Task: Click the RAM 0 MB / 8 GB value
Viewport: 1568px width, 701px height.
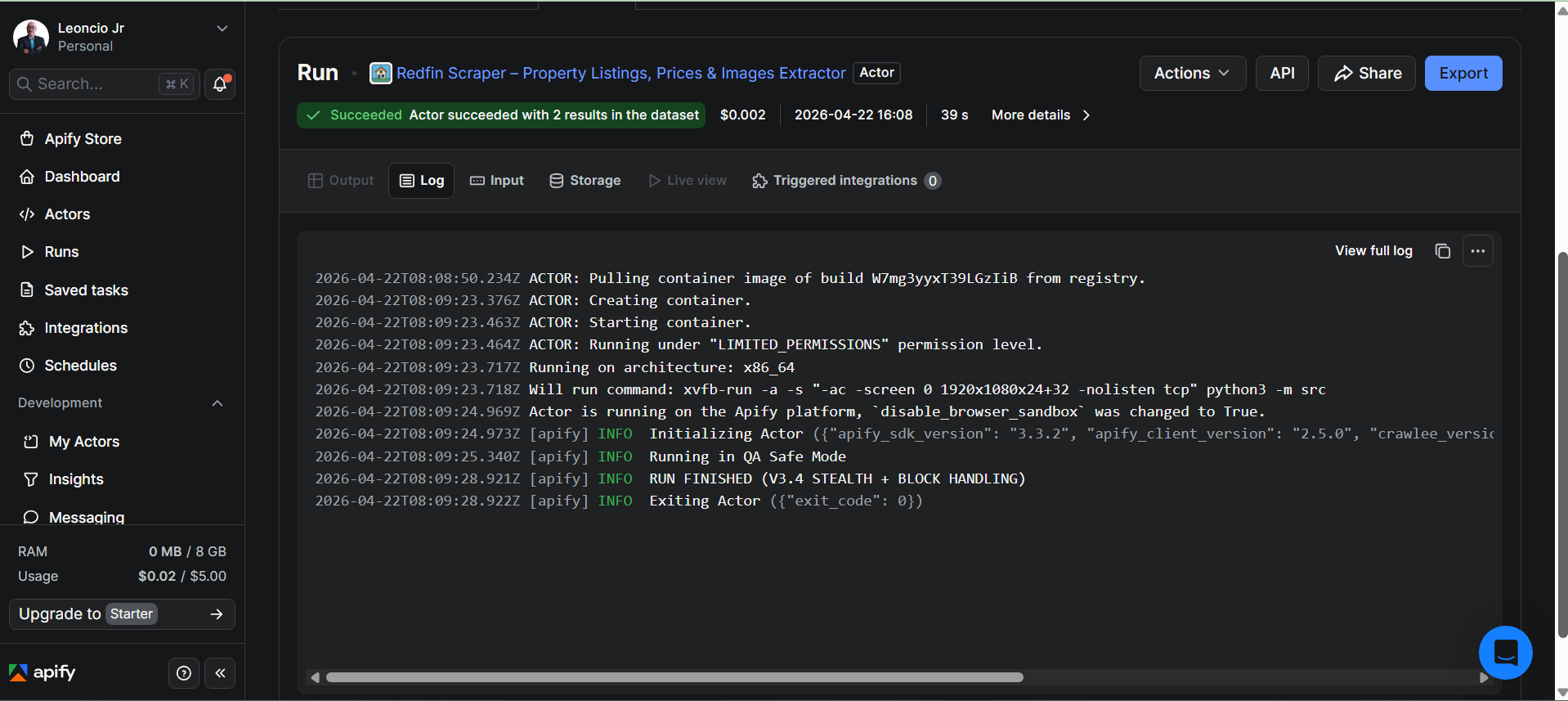Action: point(187,552)
